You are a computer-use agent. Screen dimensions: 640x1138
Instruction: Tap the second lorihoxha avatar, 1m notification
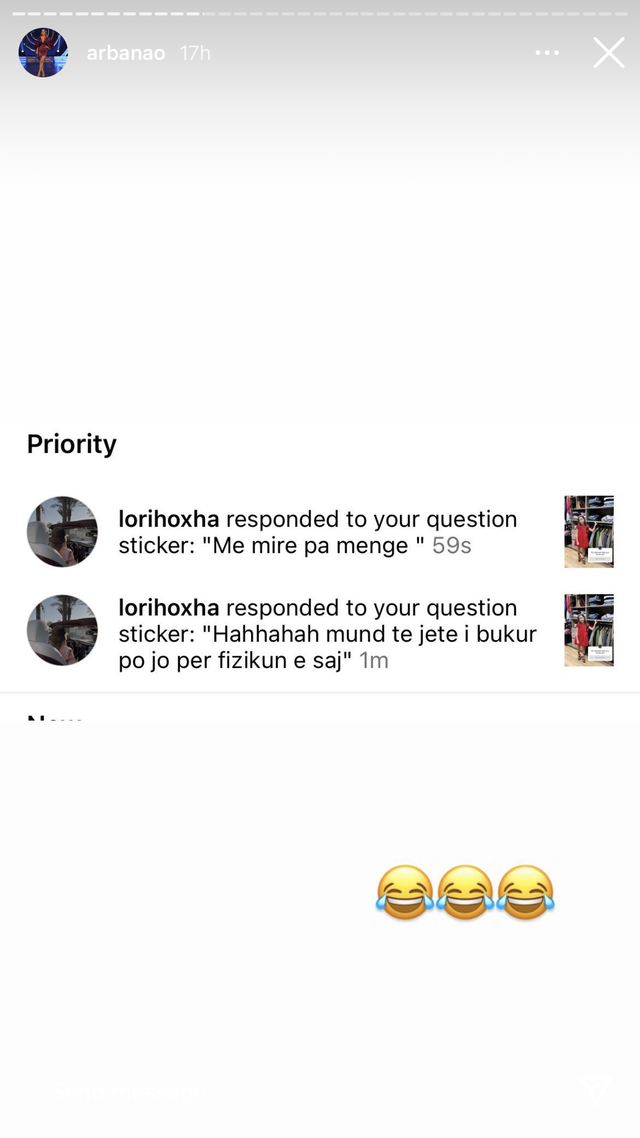tap(62, 630)
